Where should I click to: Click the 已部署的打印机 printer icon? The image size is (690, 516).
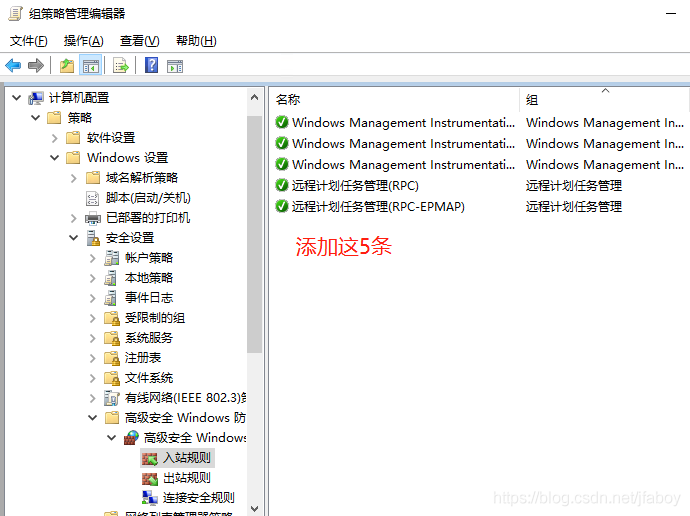(x=92, y=218)
